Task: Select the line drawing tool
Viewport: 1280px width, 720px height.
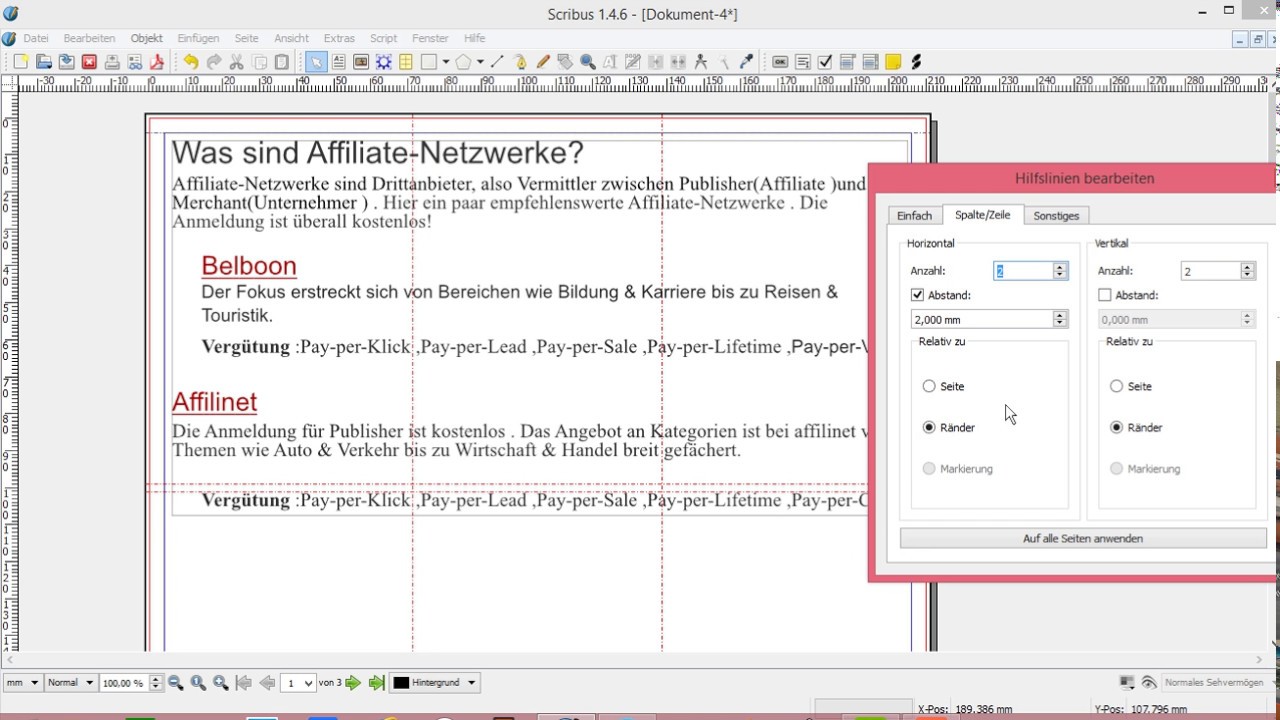Action: 497,62
